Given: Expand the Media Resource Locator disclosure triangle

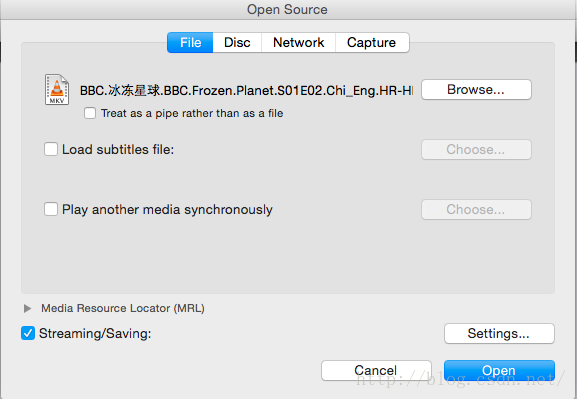Looking at the screenshot, I should pyautogui.click(x=27, y=308).
